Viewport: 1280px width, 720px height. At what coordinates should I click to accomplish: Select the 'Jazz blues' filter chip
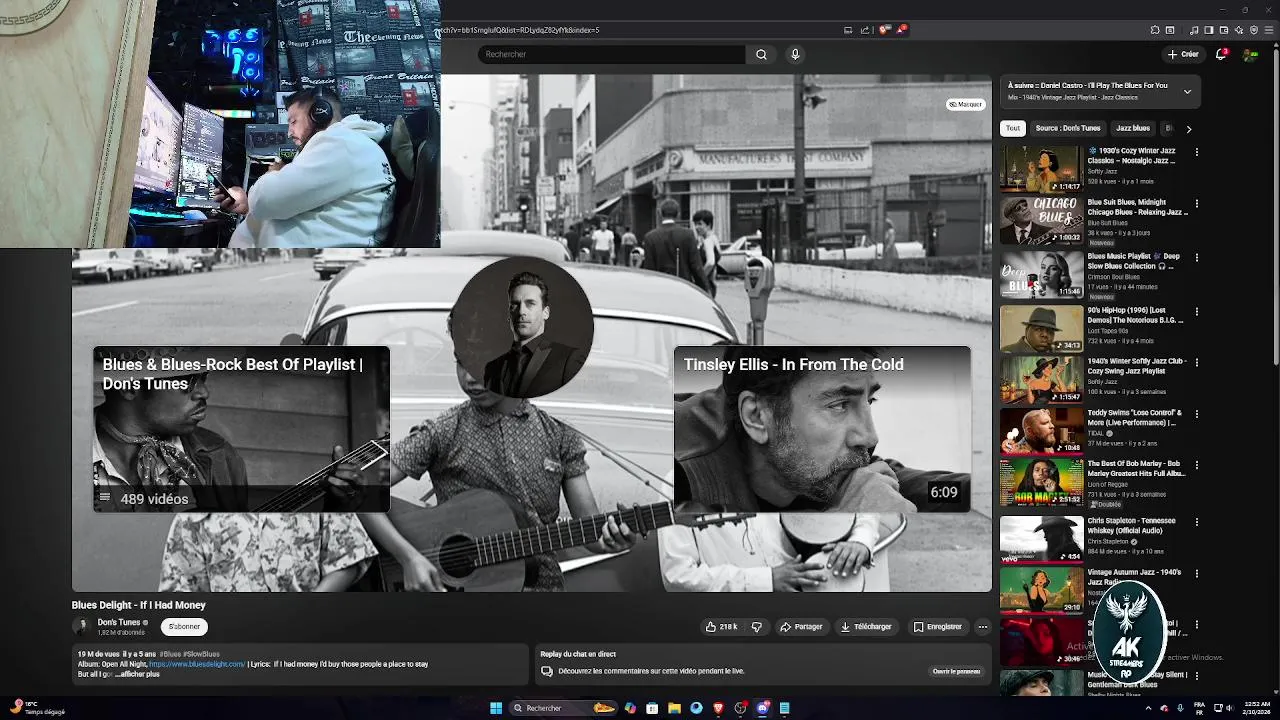1133,128
